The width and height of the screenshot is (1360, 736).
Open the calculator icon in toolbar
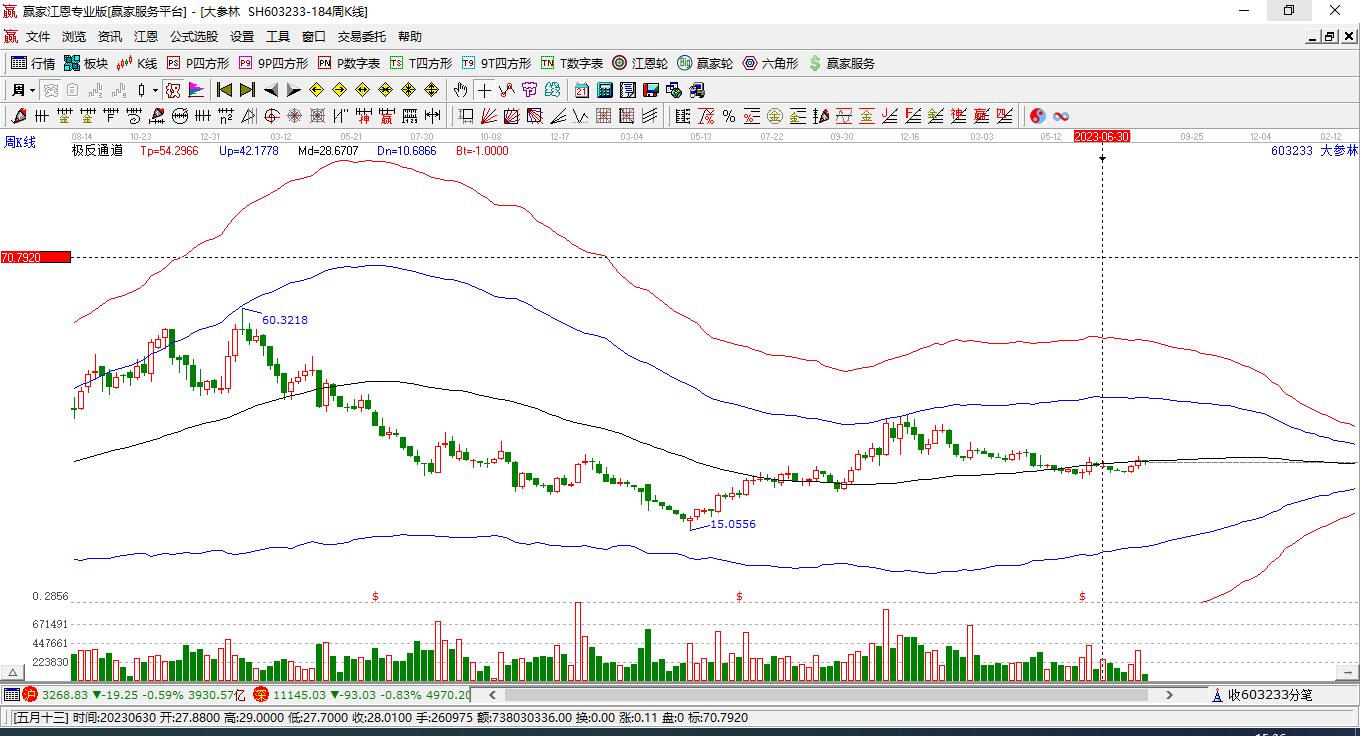click(604, 90)
